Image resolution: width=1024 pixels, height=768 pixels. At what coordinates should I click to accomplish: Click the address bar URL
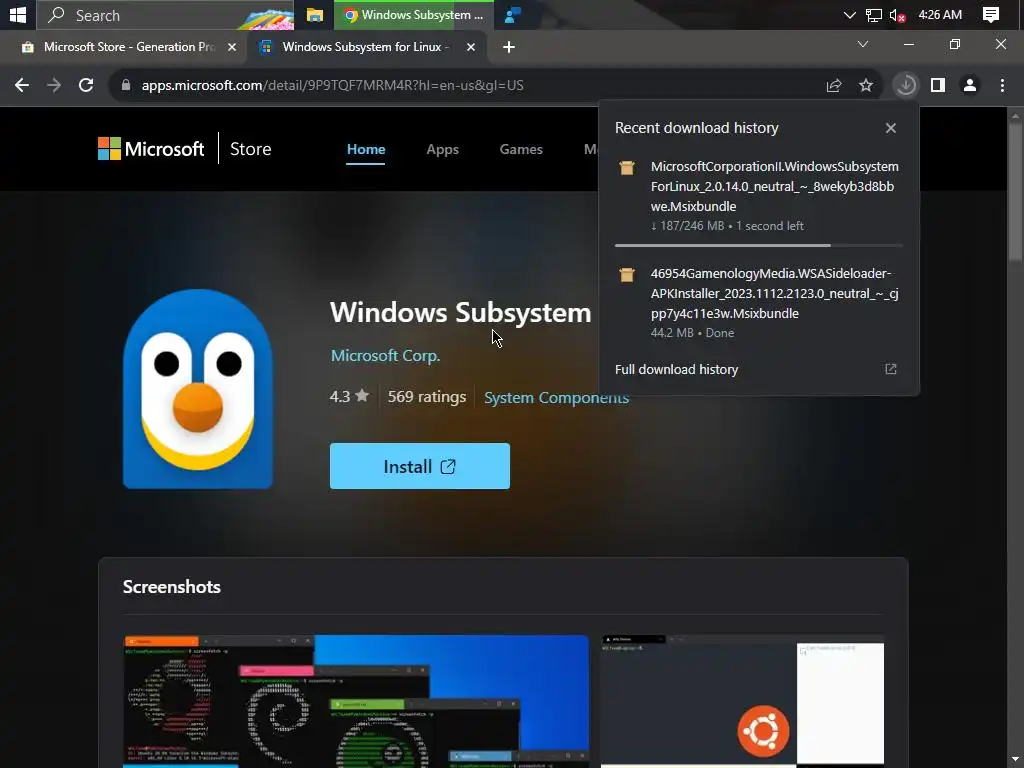332,85
